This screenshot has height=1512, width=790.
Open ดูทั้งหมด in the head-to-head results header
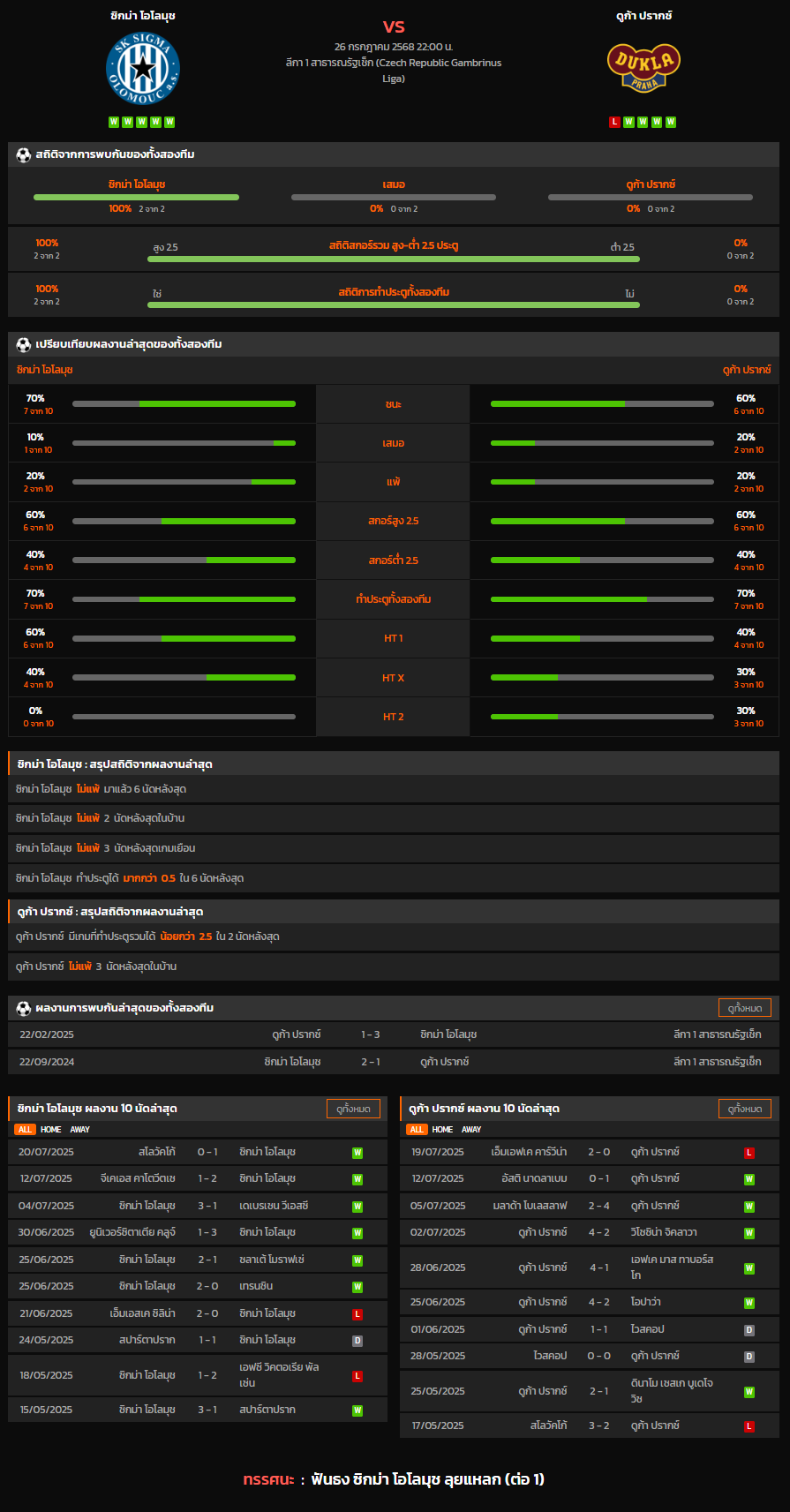coord(745,1008)
